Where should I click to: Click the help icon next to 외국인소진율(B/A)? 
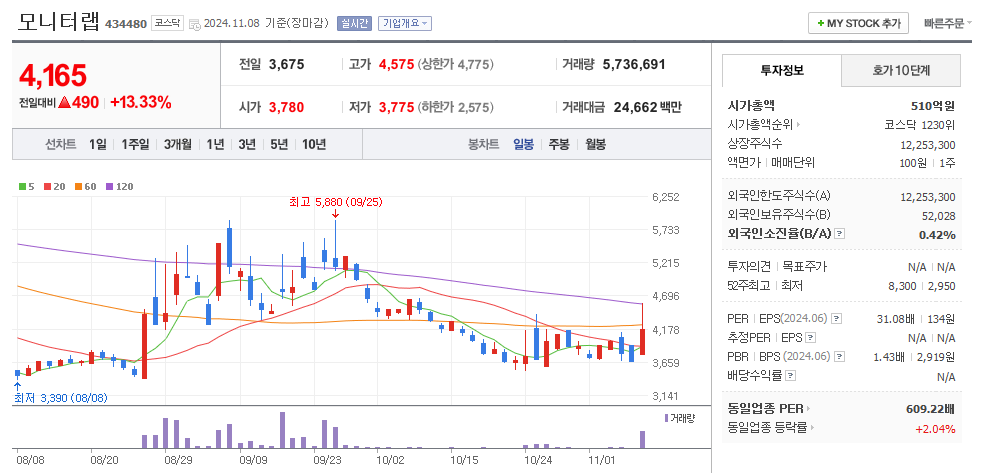coord(840,234)
